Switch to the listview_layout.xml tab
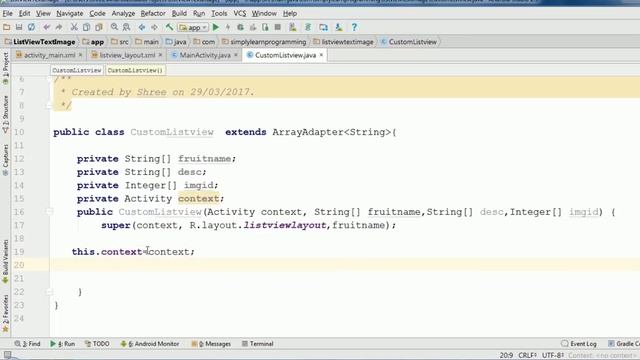This screenshot has height=360, width=640. [x=127, y=55]
